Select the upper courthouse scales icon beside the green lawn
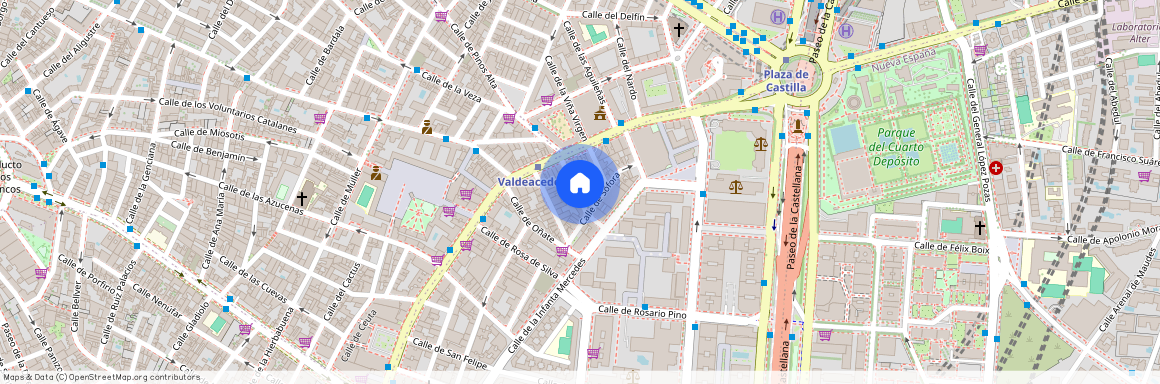The width and height of the screenshot is (1160, 384). tap(761, 143)
